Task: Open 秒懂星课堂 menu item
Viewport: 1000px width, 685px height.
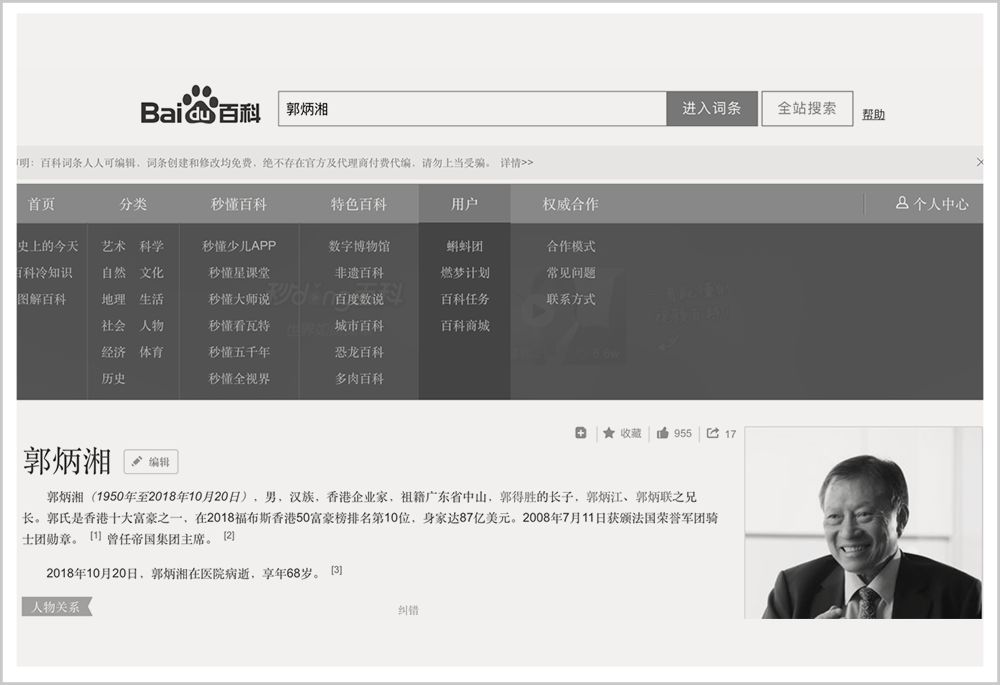Action: point(239,272)
